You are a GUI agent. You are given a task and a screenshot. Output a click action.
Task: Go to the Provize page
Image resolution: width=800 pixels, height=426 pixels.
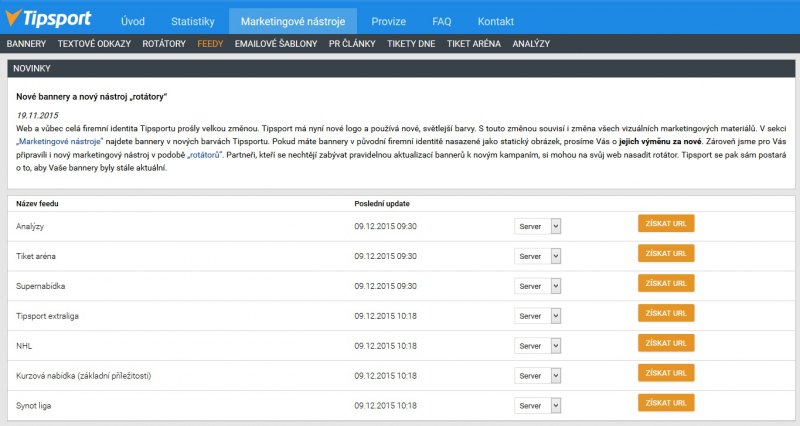pyautogui.click(x=389, y=21)
